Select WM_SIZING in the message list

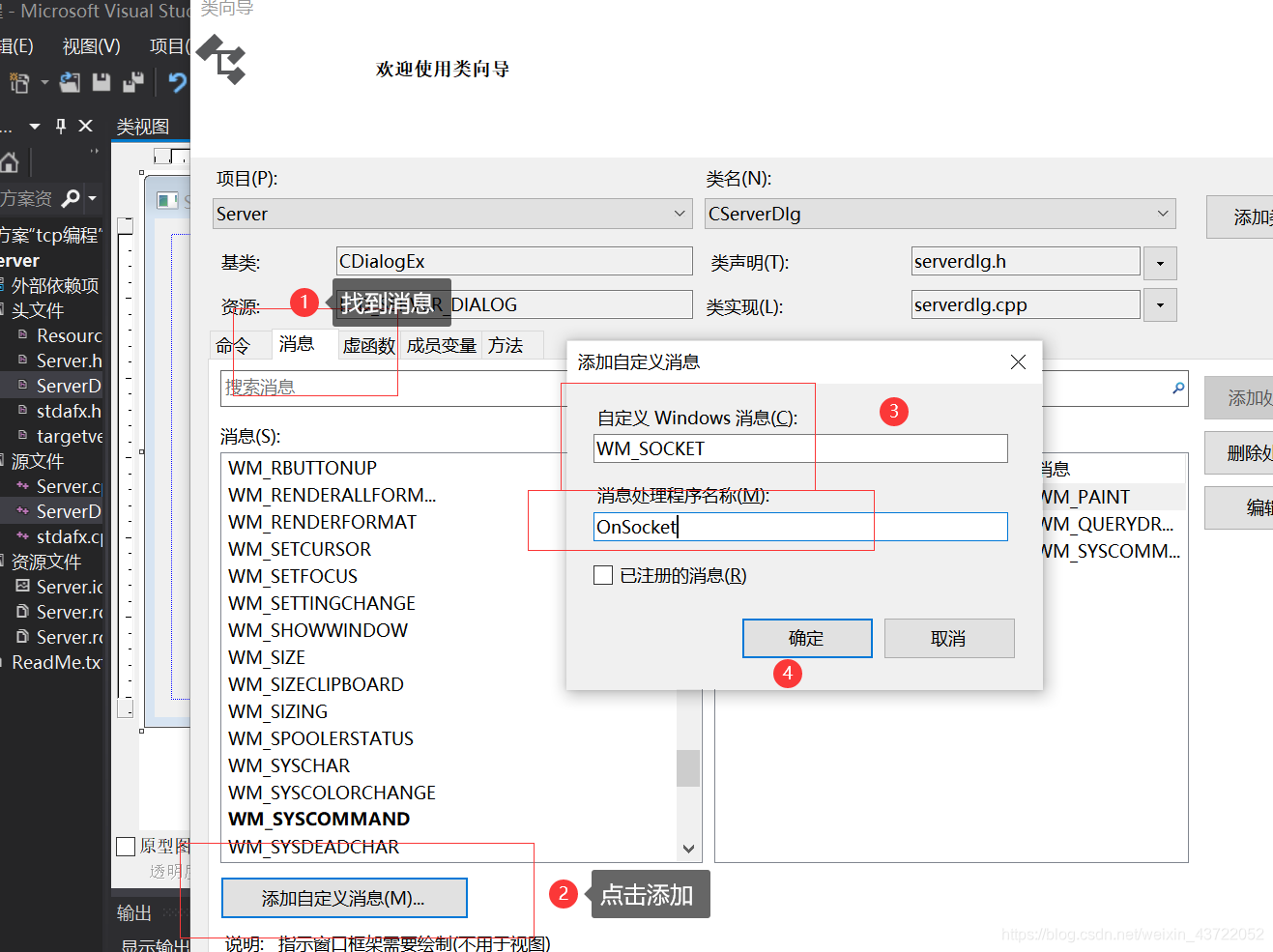278,711
